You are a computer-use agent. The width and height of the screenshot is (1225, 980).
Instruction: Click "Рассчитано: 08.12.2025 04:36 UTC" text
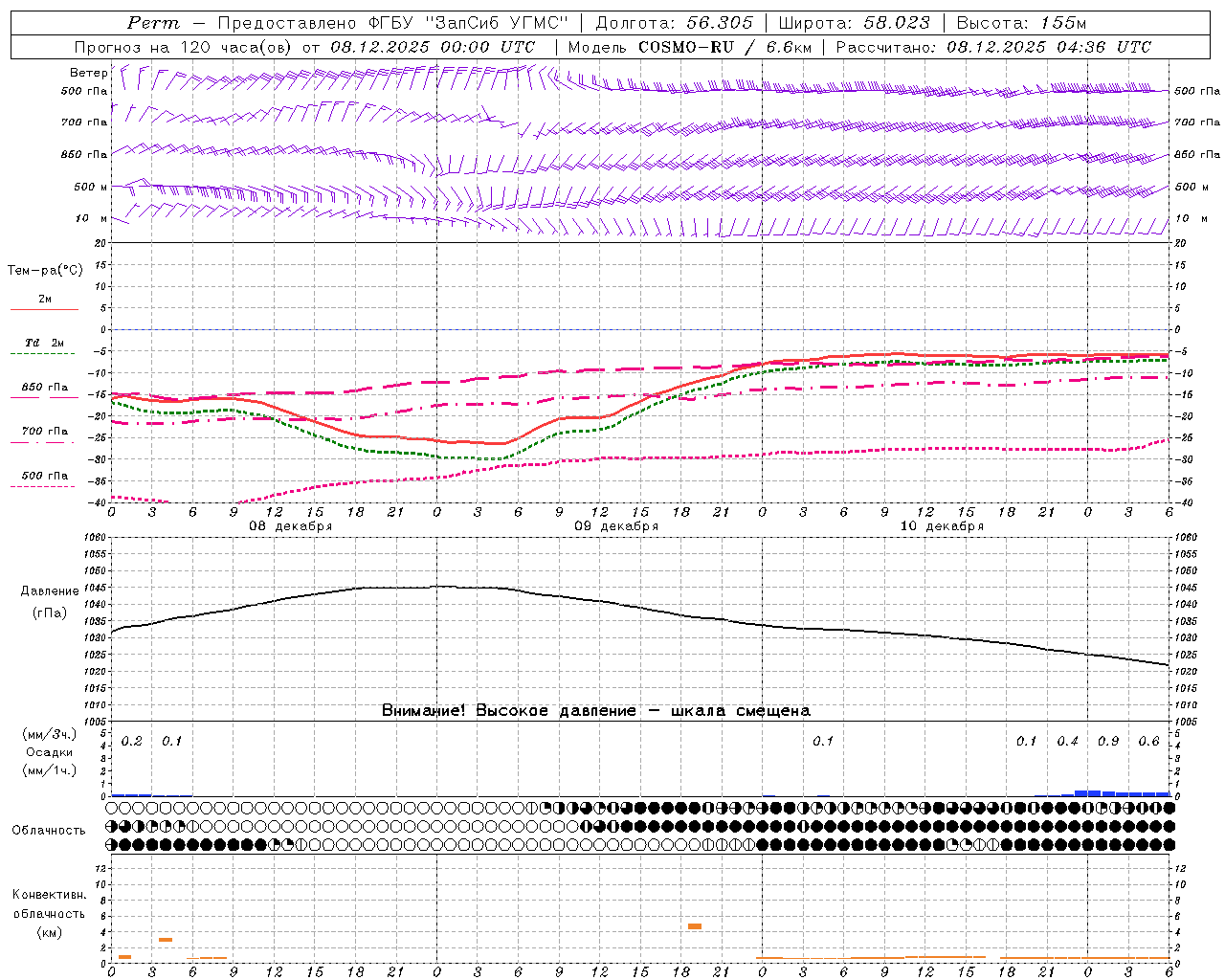pyautogui.click(x=993, y=47)
